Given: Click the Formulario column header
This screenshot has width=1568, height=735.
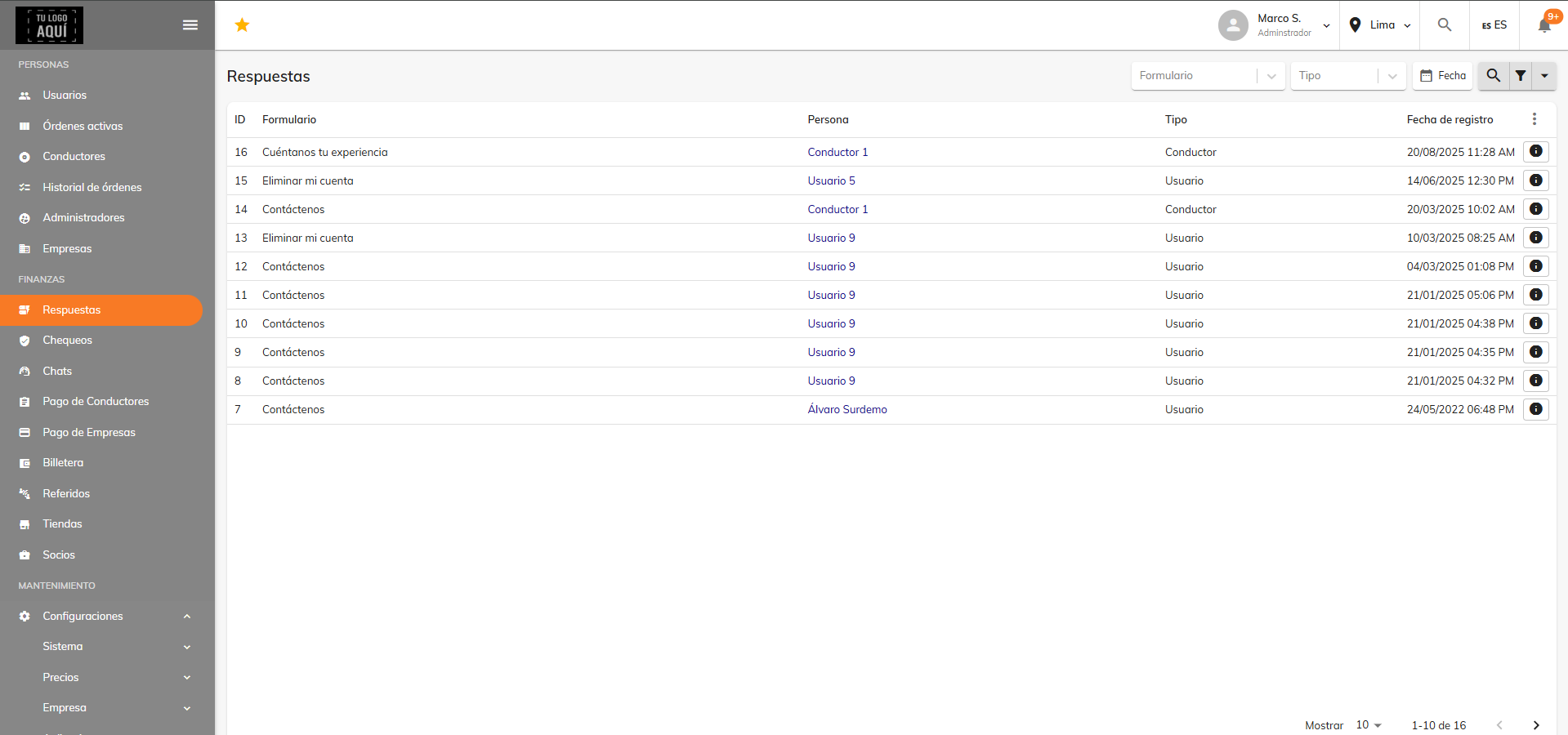Looking at the screenshot, I should (289, 119).
